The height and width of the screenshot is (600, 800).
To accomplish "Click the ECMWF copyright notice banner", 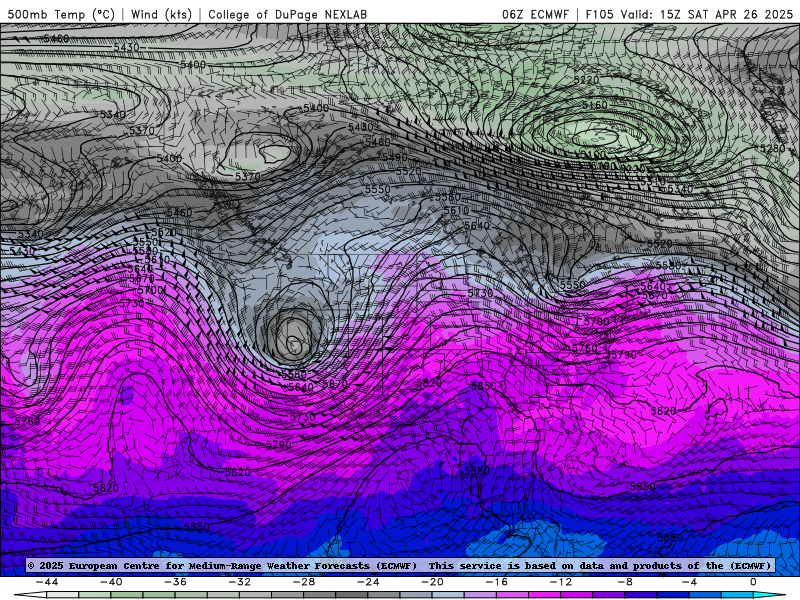I will (x=399, y=565).
